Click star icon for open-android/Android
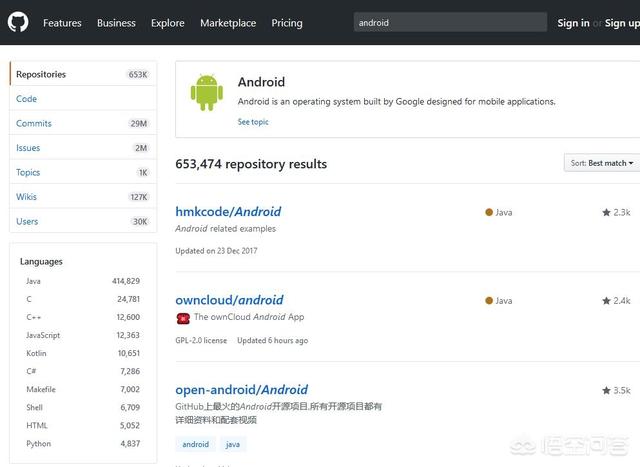The width and height of the screenshot is (640, 467). click(606, 390)
